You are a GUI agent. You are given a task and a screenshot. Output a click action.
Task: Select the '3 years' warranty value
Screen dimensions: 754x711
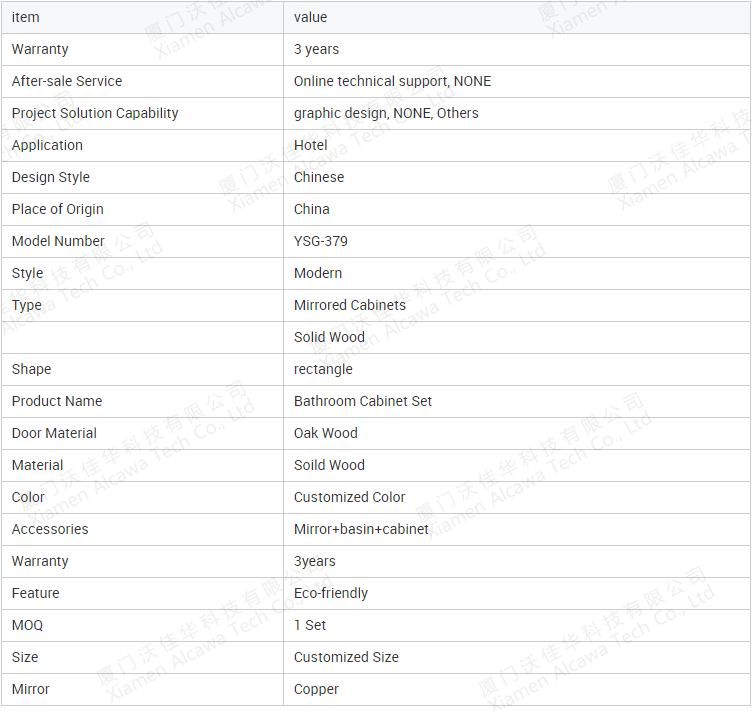pos(316,49)
